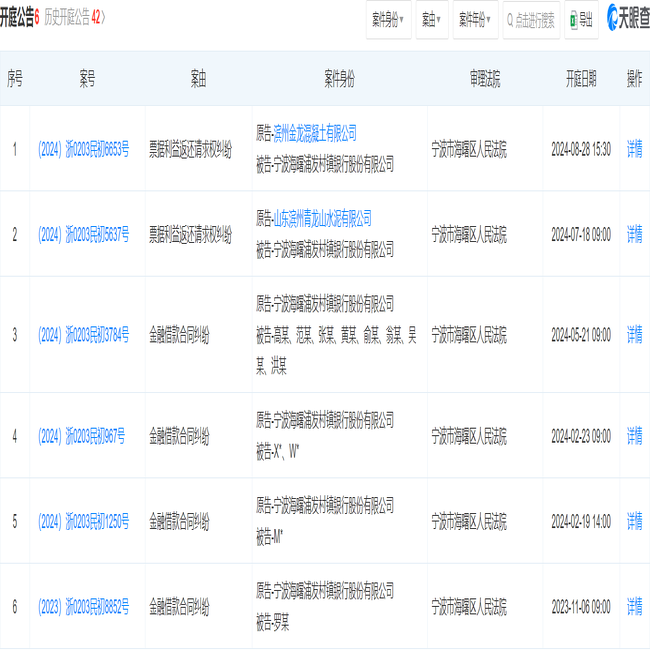
Task: Select date cell 2024-02-19 14:00
Action: click(581, 521)
